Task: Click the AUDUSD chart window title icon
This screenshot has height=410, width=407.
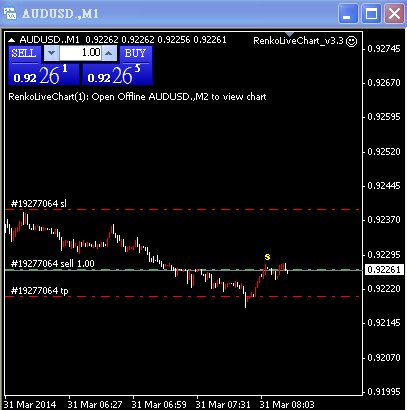Action: [10, 13]
